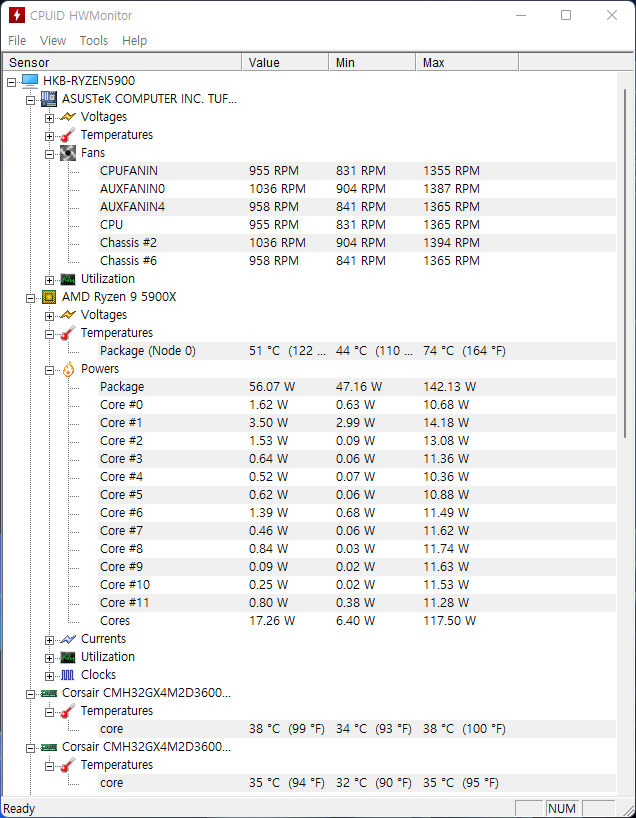Collapse the ASUSTeK COMPUTER INC. node
Image resolution: width=636 pixels, height=818 pixels.
point(30,100)
